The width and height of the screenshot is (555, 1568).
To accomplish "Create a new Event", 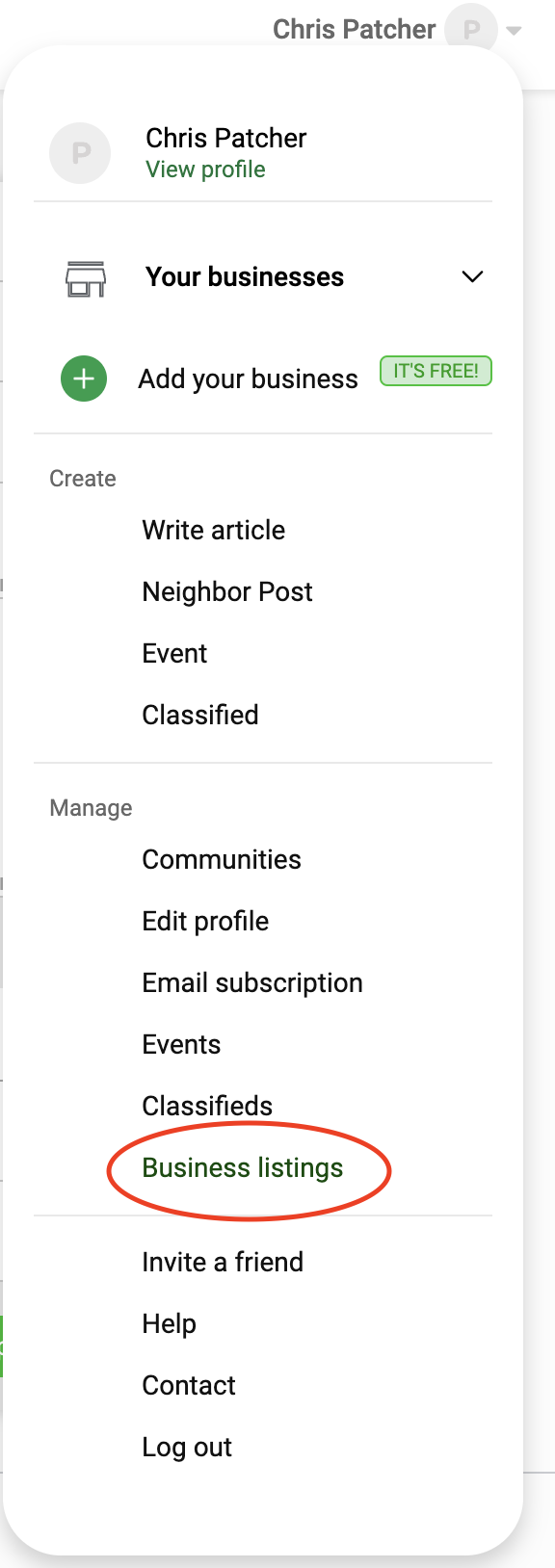I will point(174,653).
